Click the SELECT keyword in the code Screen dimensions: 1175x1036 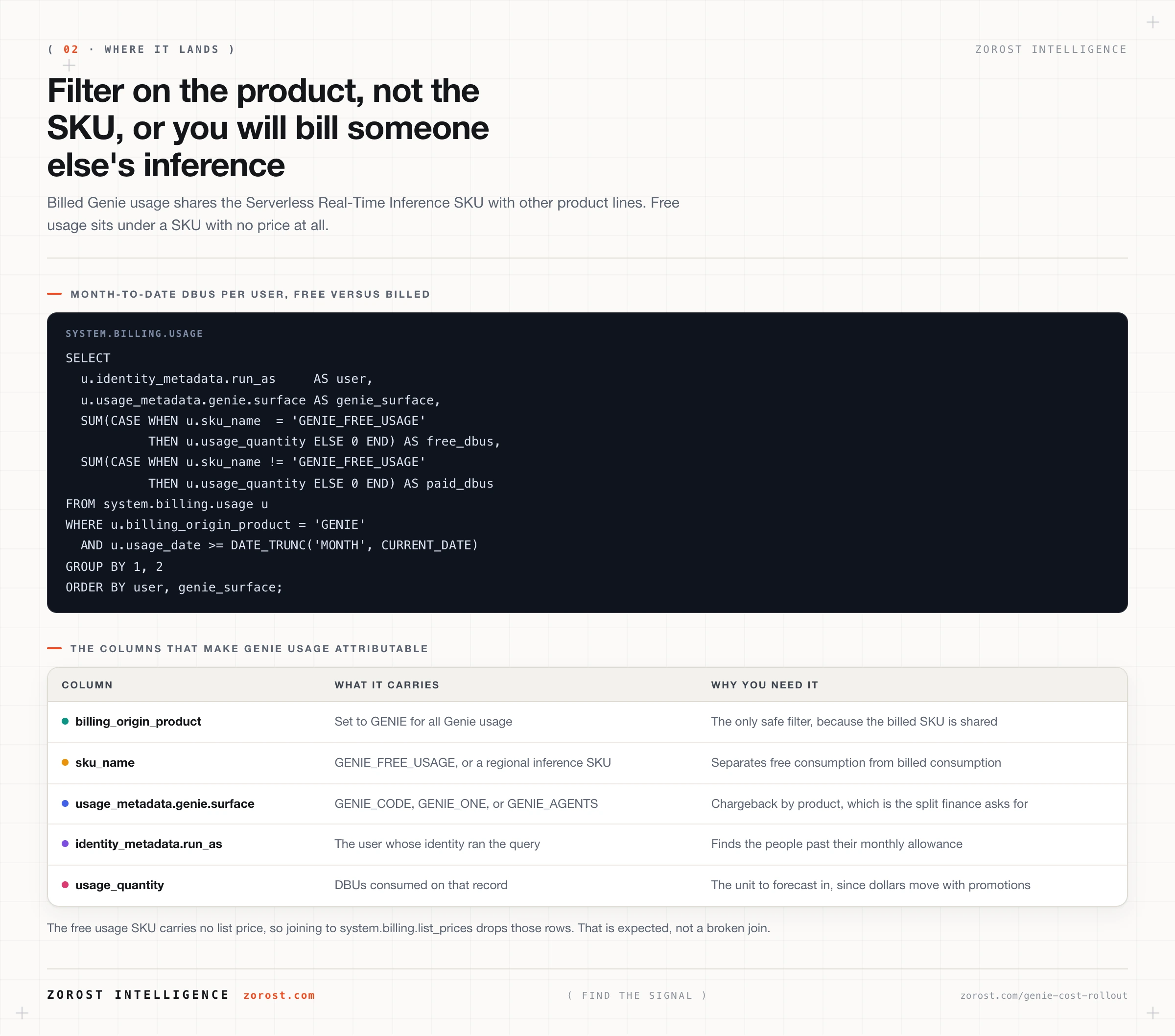[x=88, y=358]
